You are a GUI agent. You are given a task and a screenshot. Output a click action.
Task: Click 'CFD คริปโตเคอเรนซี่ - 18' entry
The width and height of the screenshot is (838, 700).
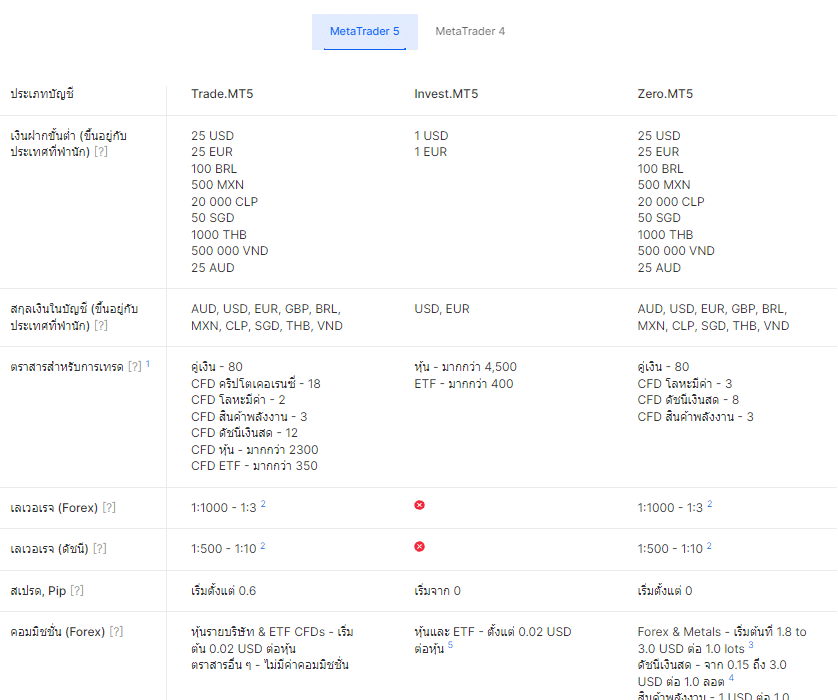click(x=256, y=384)
